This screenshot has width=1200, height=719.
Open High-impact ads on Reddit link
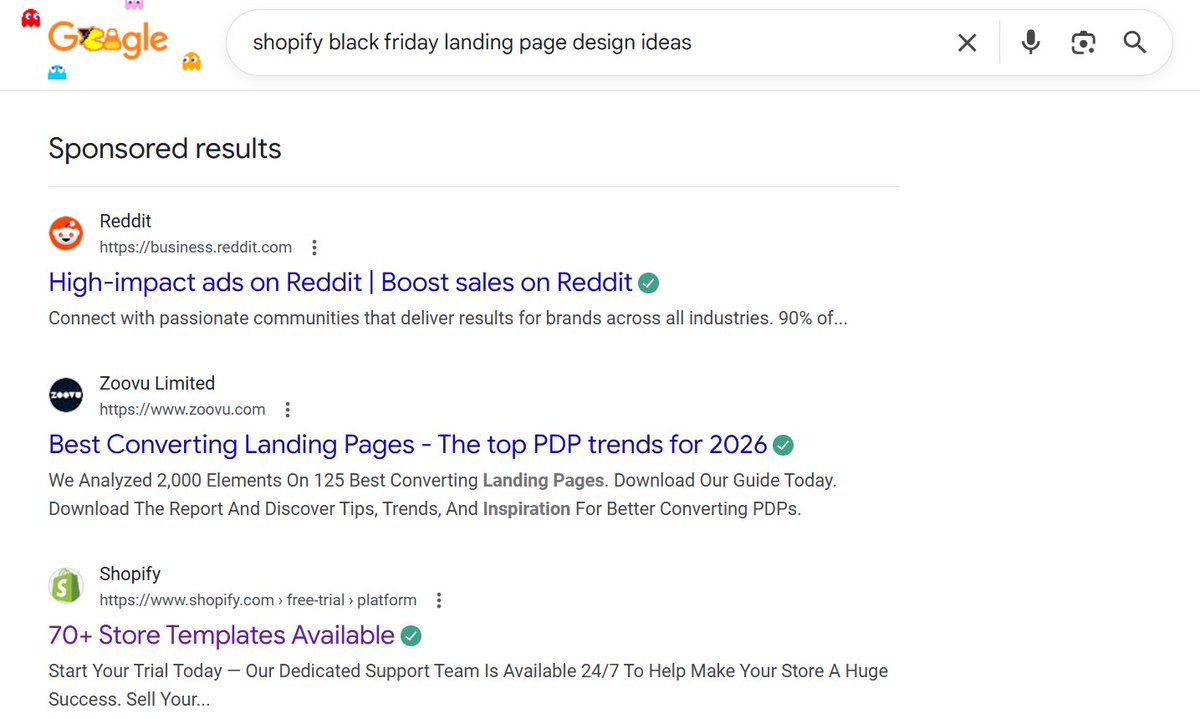[341, 283]
